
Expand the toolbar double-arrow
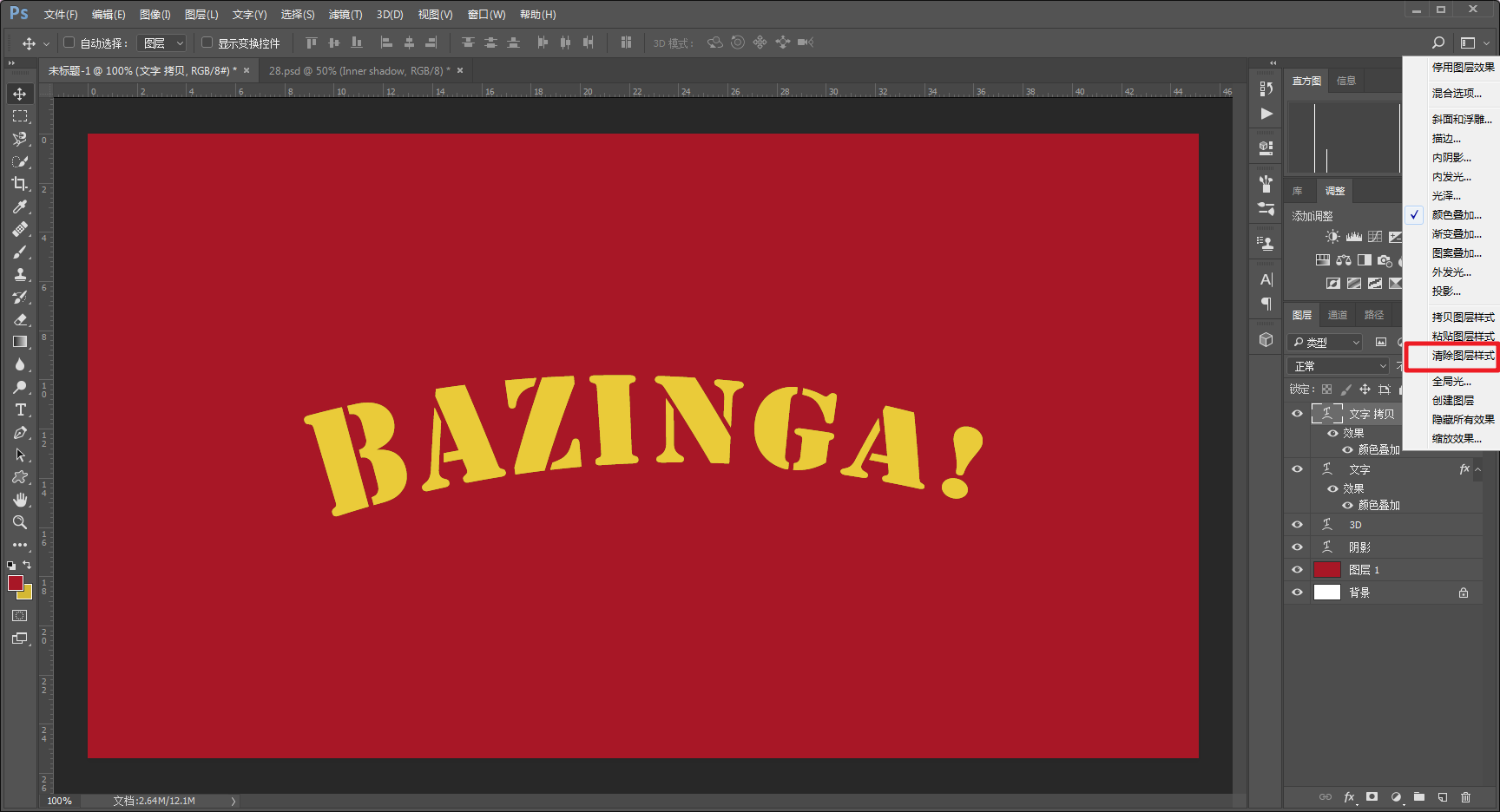point(11,63)
